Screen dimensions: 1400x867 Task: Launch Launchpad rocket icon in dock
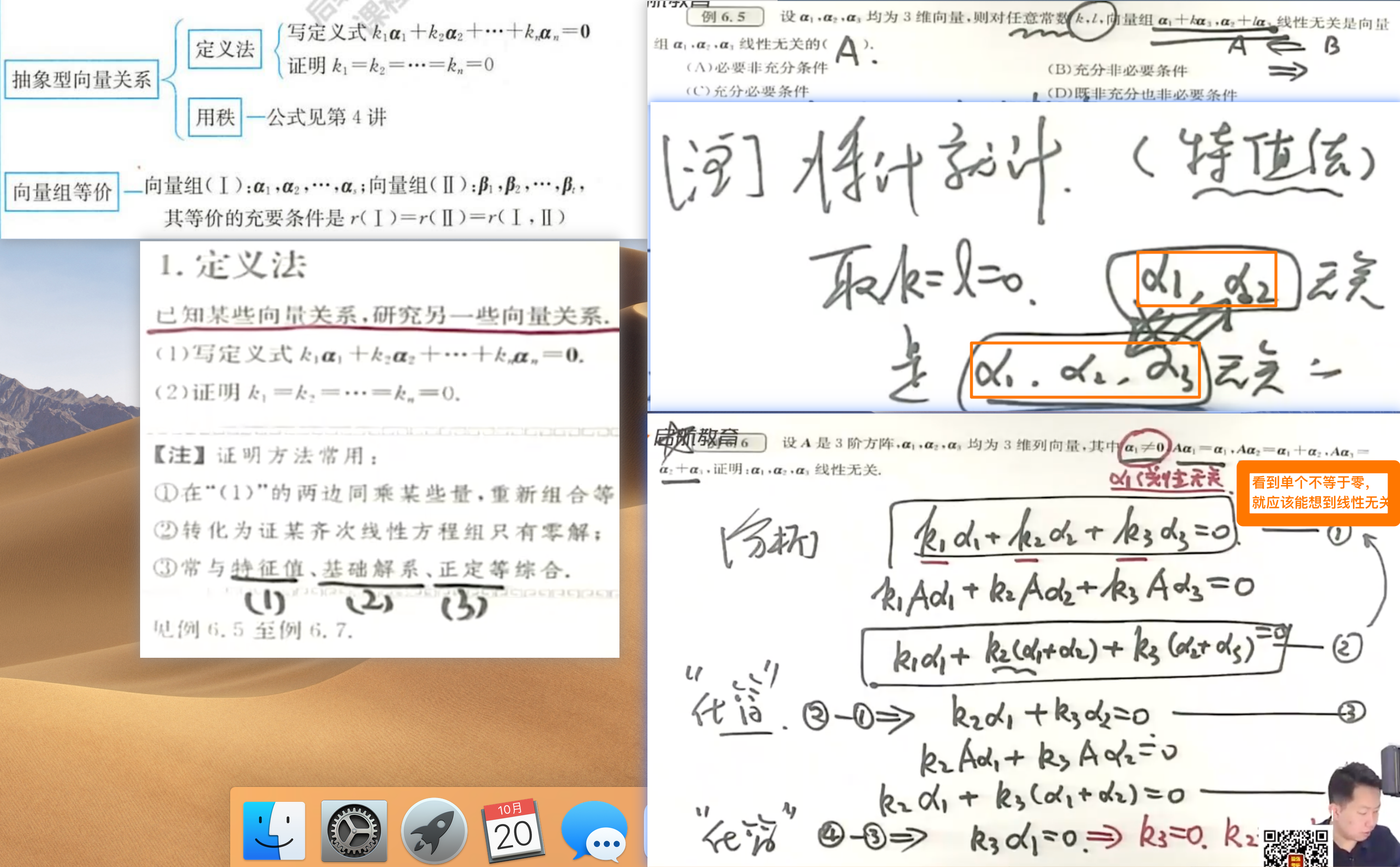pos(434,831)
